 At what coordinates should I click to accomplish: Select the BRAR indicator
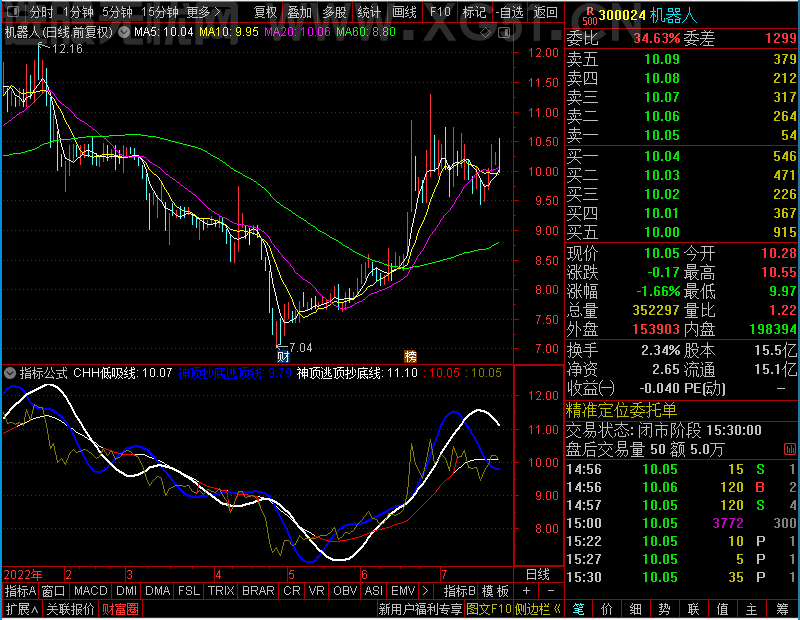[258, 591]
